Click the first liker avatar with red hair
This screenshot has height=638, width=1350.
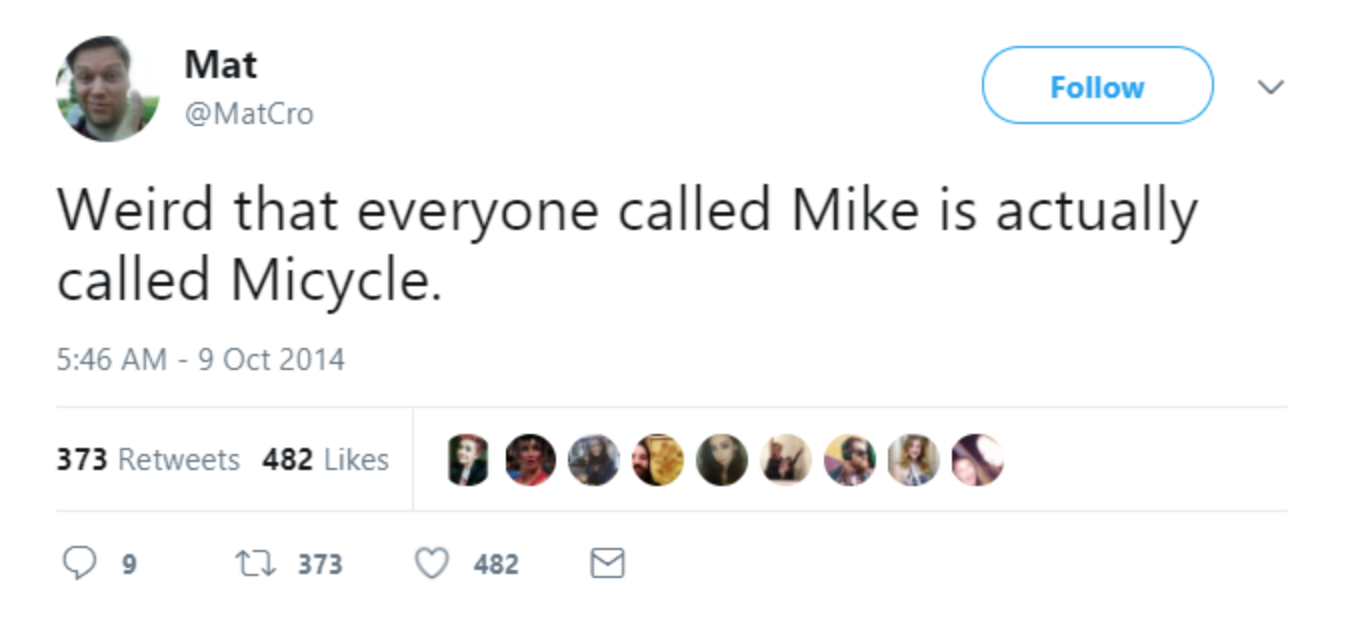467,460
